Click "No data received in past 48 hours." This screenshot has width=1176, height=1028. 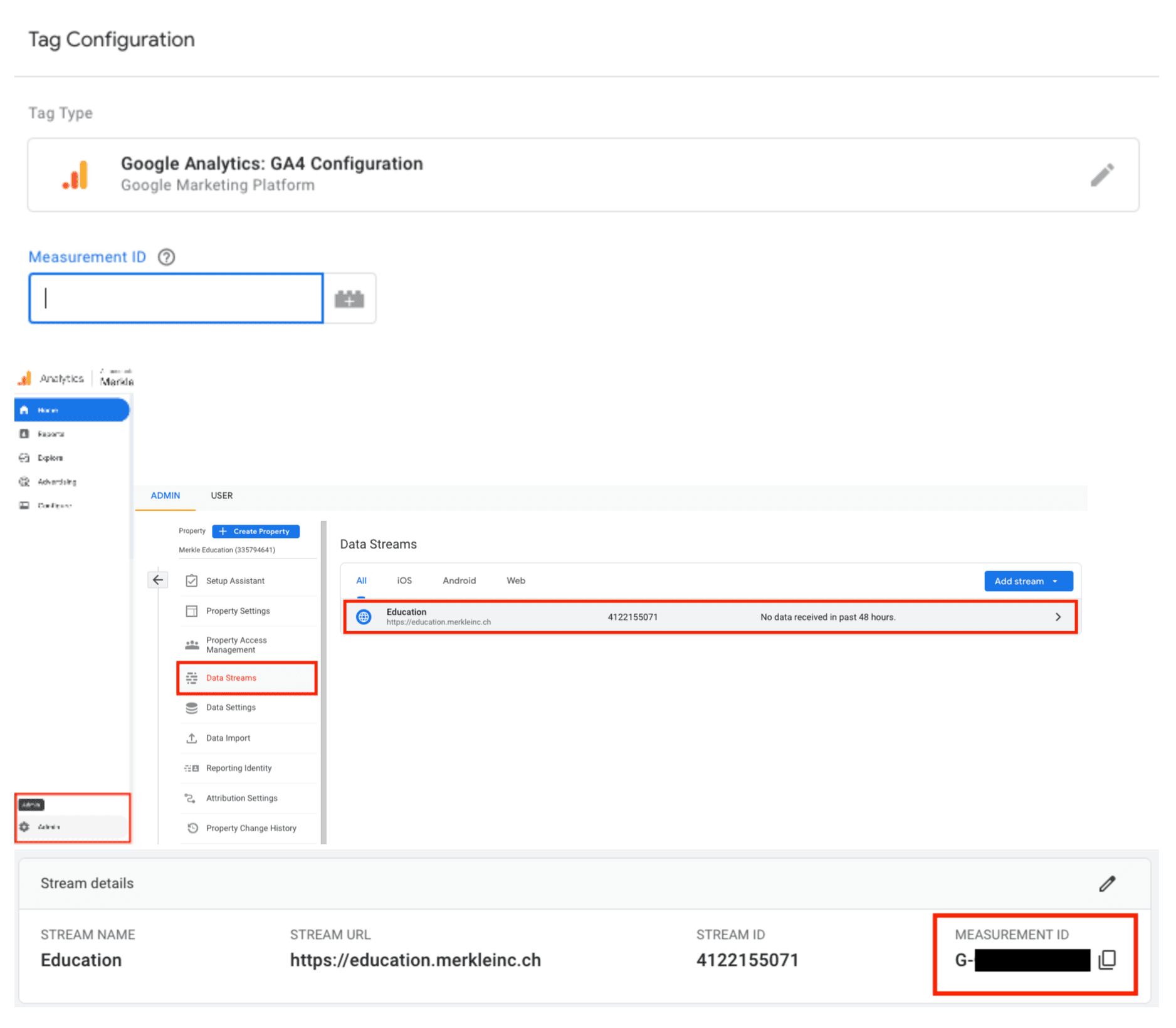pos(828,617)
